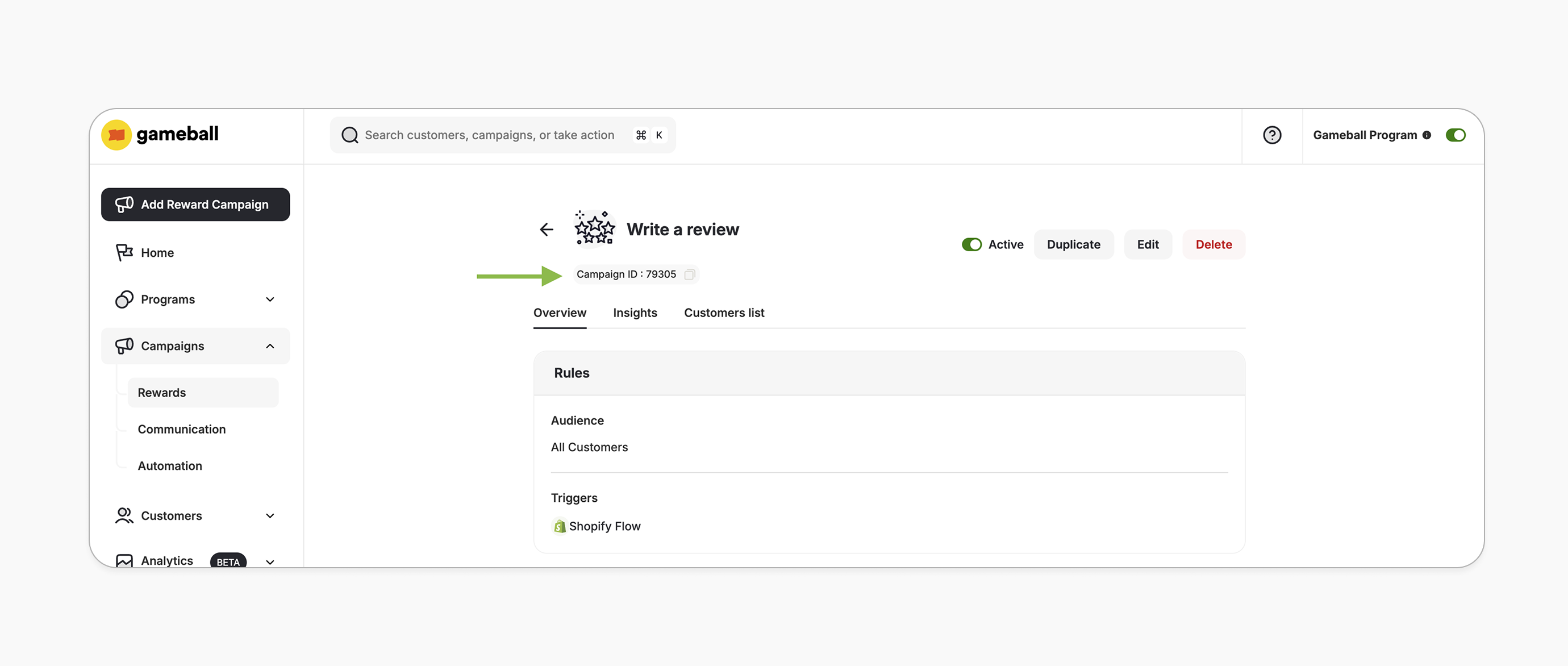Image resolution: width=1568 pixels, height=666 pixels.
Task: Collapse the Campaigns section in sidebar
Action: click(x=270, y=346)
